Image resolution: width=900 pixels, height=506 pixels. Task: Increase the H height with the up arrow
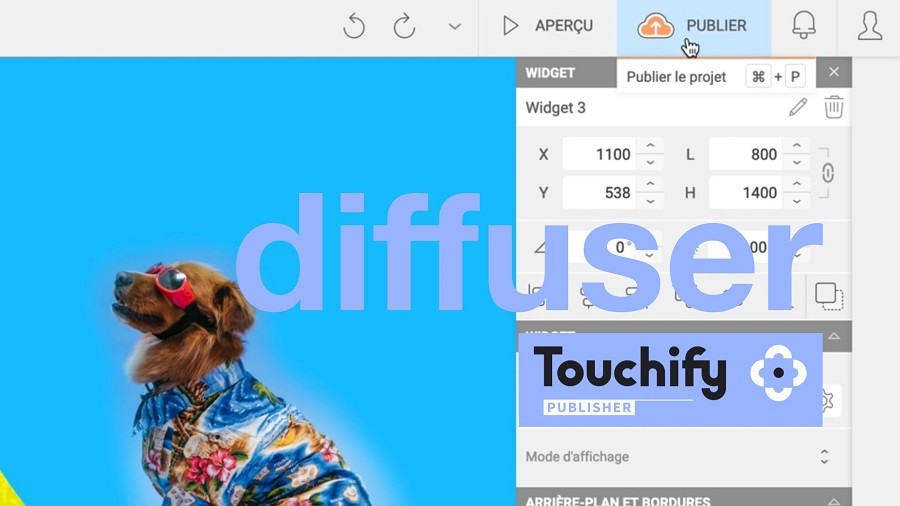[797, 184]
